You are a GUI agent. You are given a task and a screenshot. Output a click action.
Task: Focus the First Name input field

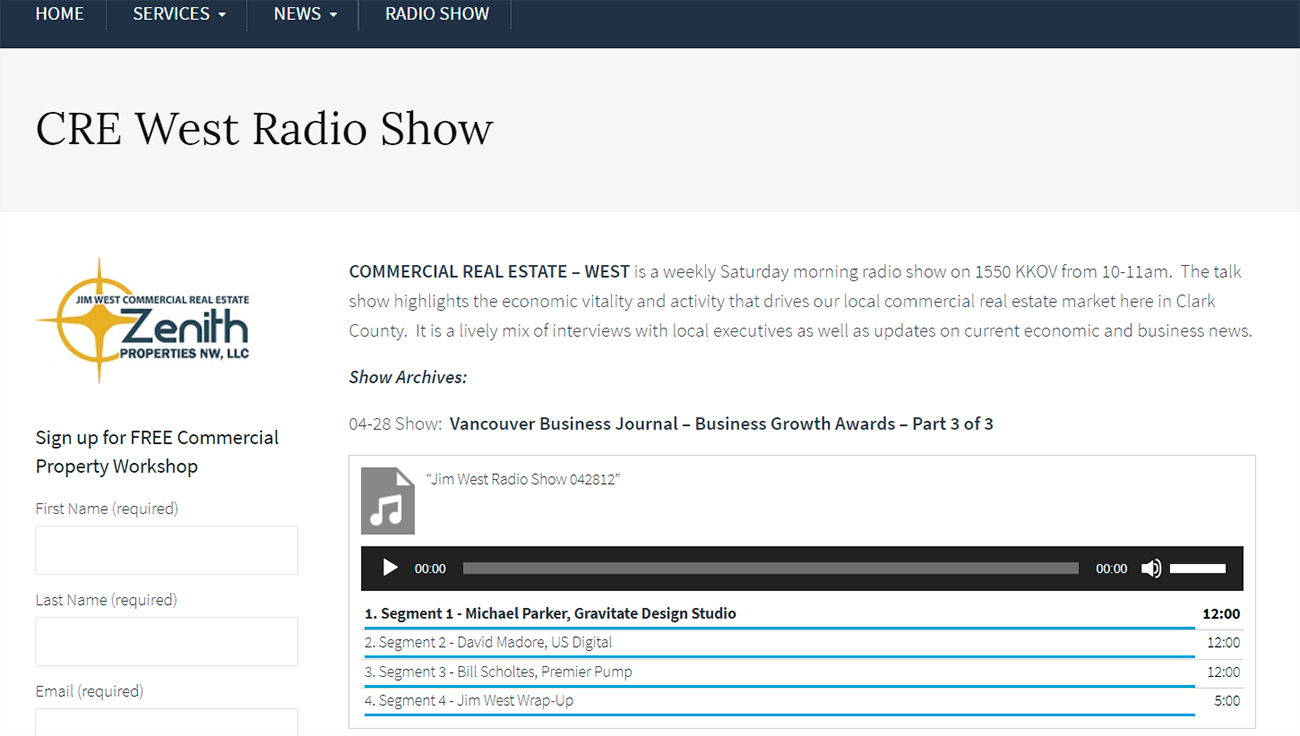166,550
